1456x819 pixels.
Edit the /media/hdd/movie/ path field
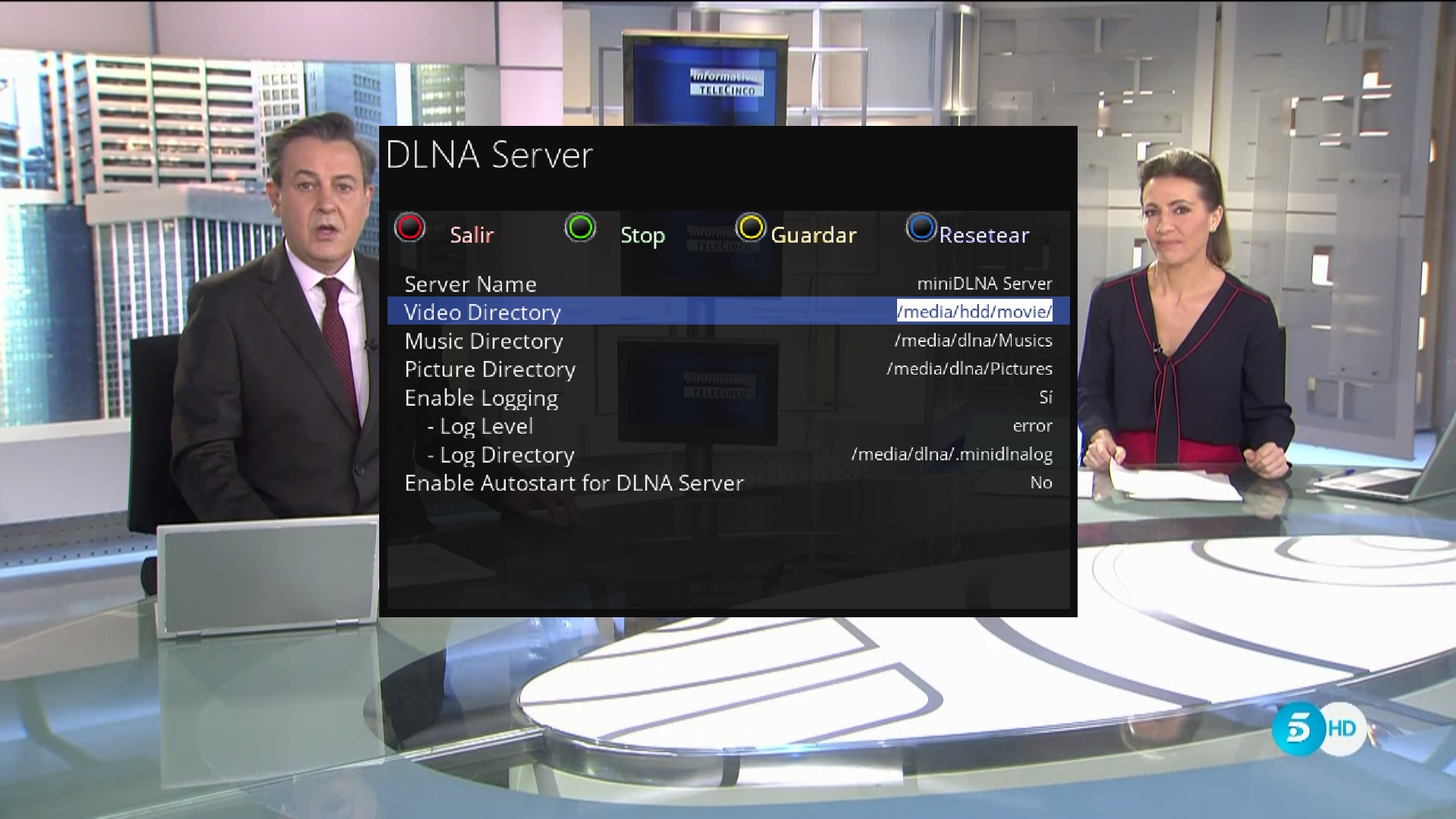click(974, 312)
